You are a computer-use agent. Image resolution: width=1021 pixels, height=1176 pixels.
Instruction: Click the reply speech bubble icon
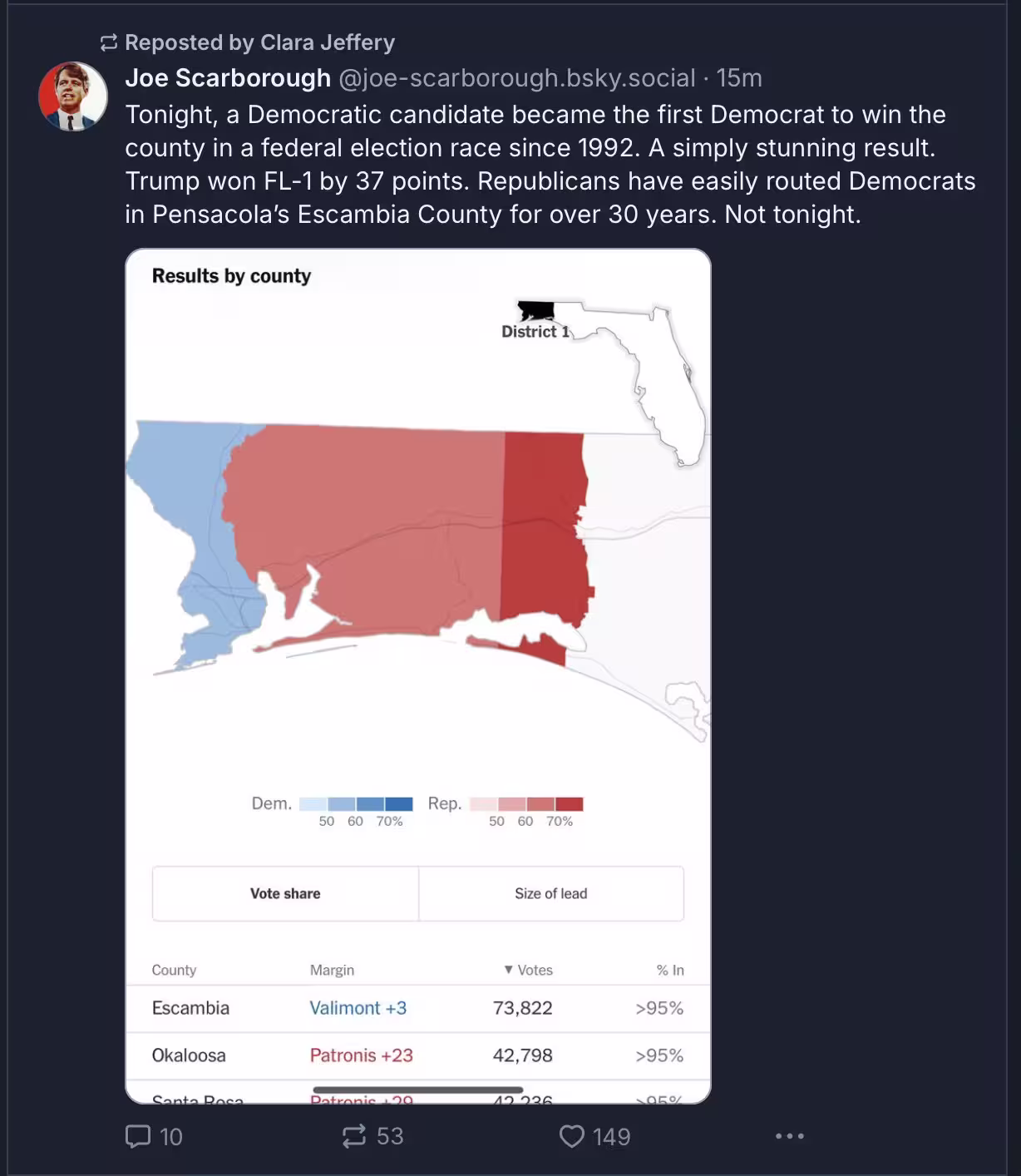[x=138, y=1136]
